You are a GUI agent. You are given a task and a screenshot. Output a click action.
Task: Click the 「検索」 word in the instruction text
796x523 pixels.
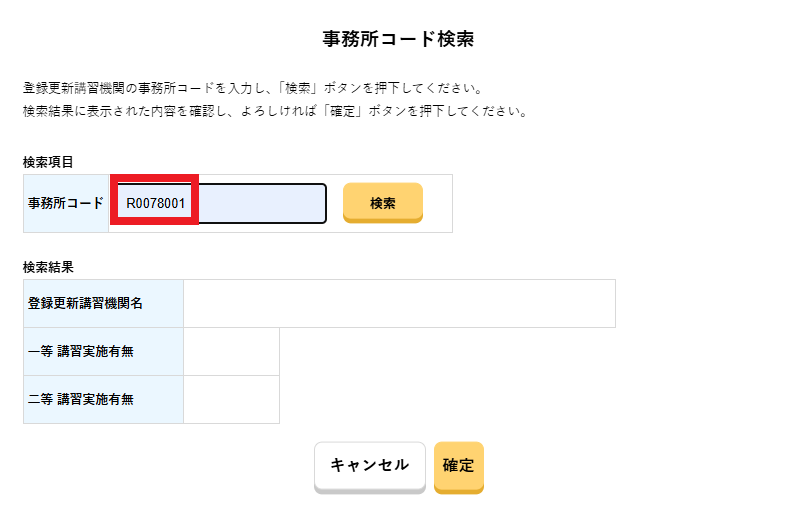[296, 88]
